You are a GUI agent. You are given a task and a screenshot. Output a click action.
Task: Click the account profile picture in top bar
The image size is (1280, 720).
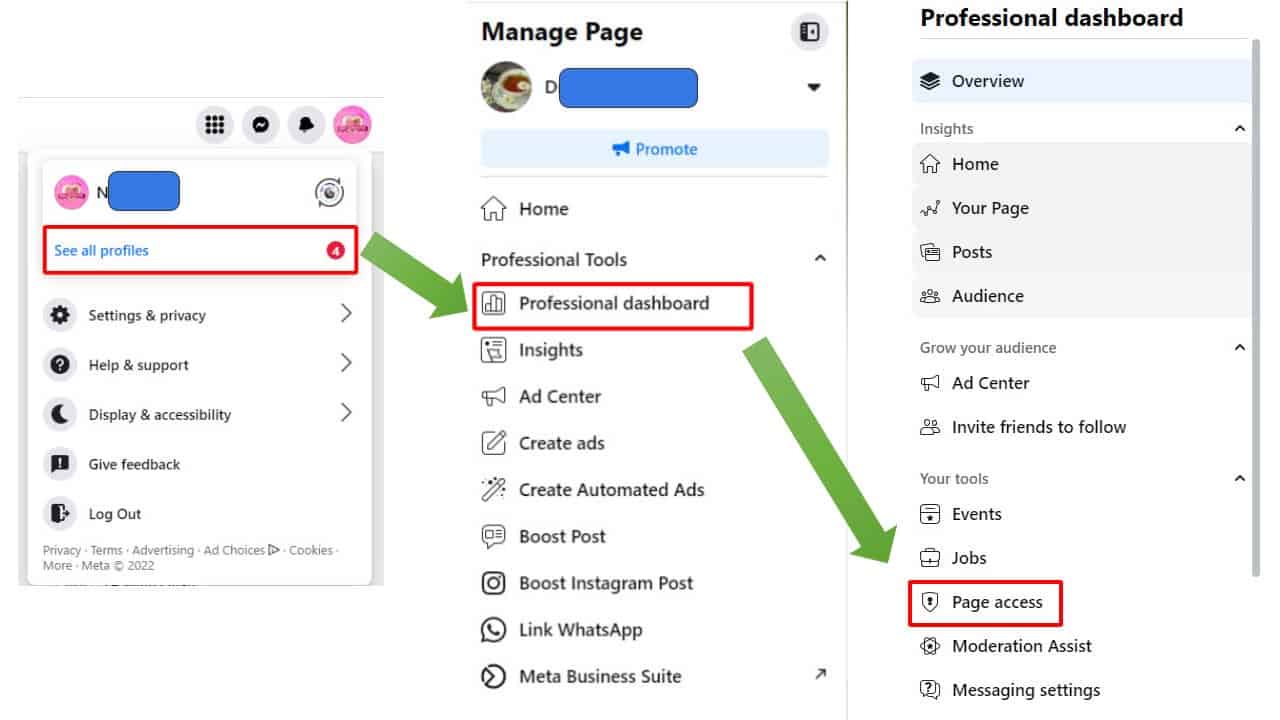pyautogui.click(x=352, y=125)
